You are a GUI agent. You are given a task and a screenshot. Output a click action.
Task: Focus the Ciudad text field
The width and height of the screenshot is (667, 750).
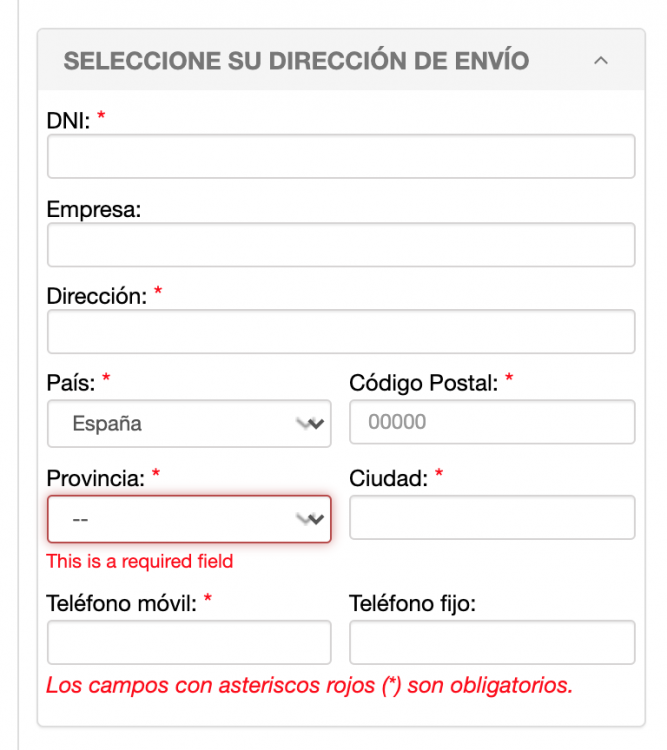(x=491, y=517)
